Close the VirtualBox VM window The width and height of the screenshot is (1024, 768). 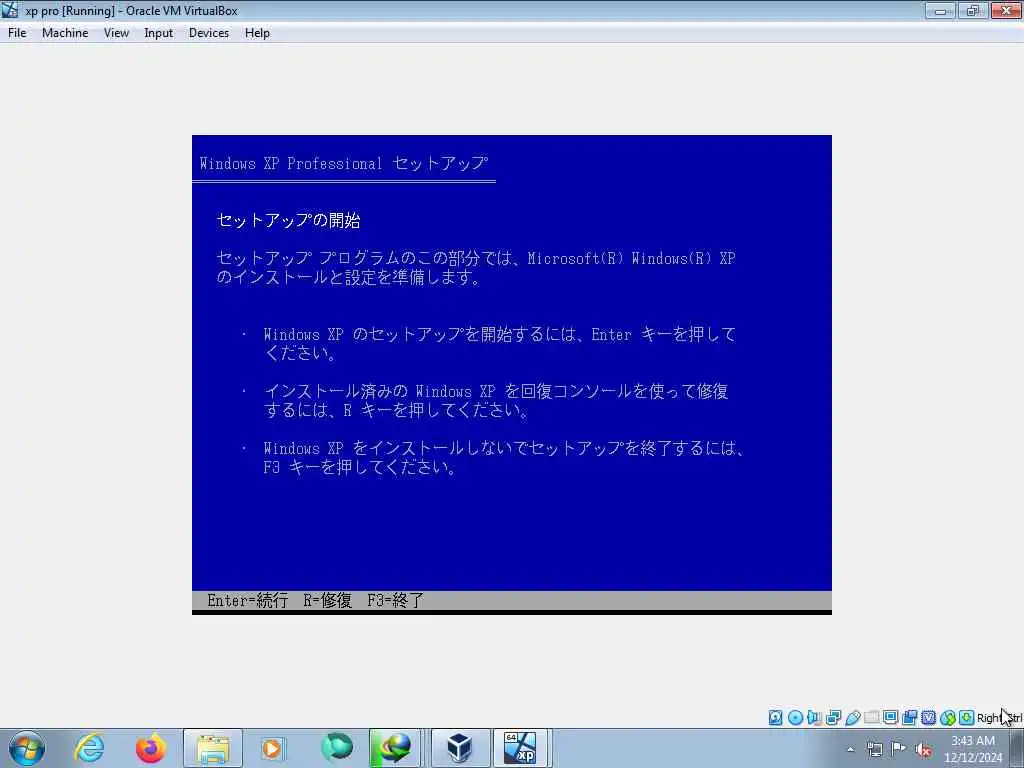click(x=1006, y=10)
